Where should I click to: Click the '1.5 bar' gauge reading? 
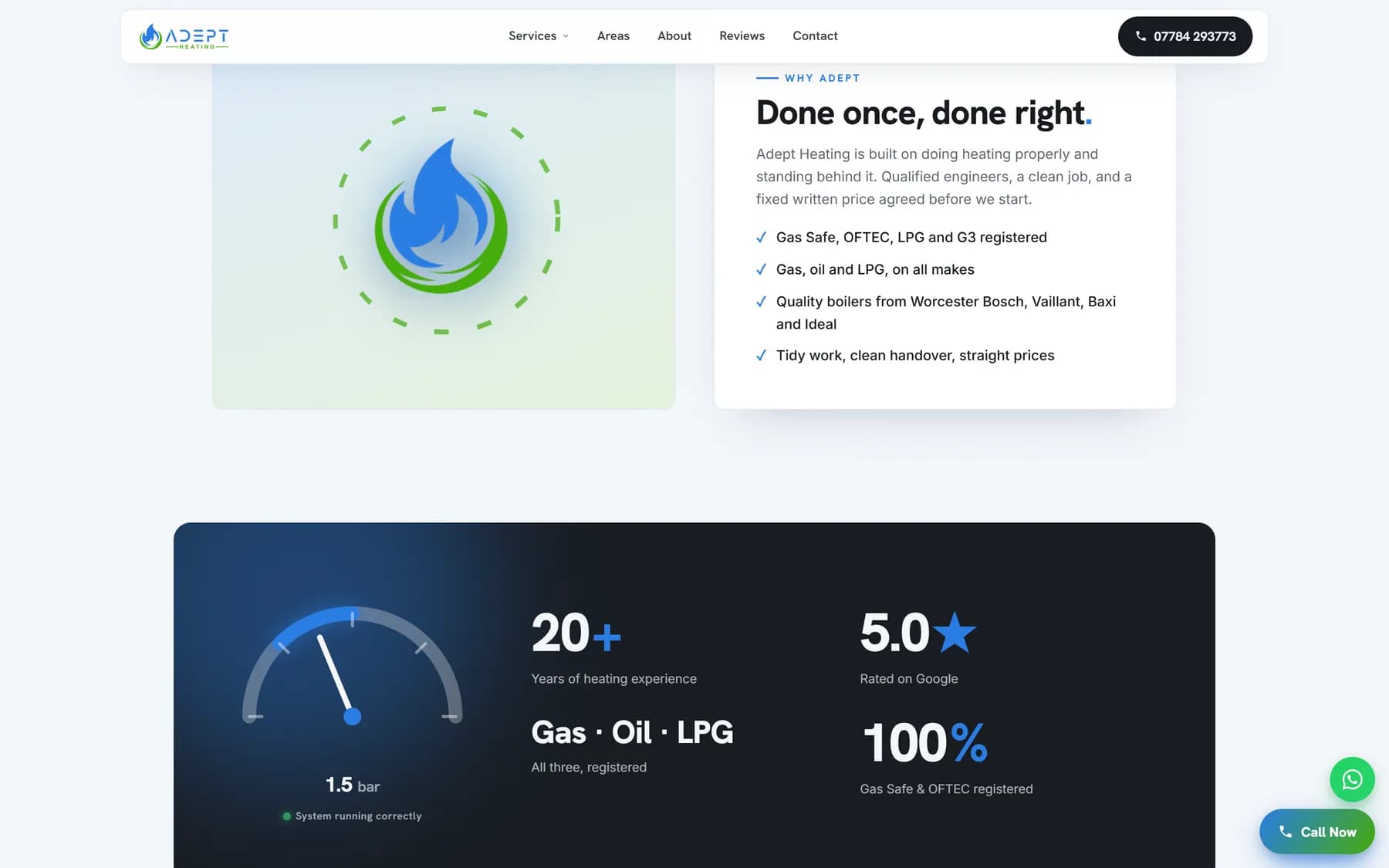point(352,785)
